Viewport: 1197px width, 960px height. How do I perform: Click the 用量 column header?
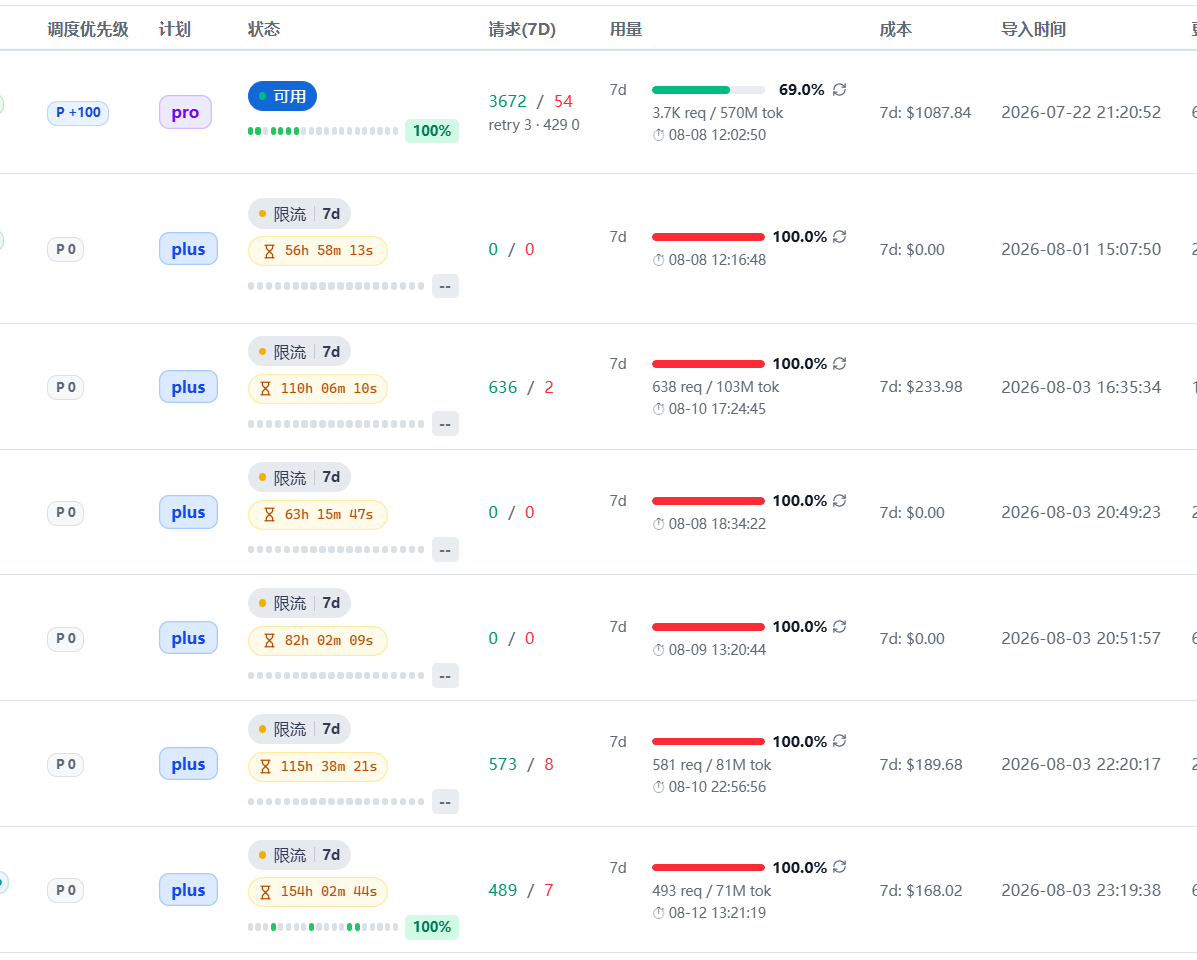626,29
